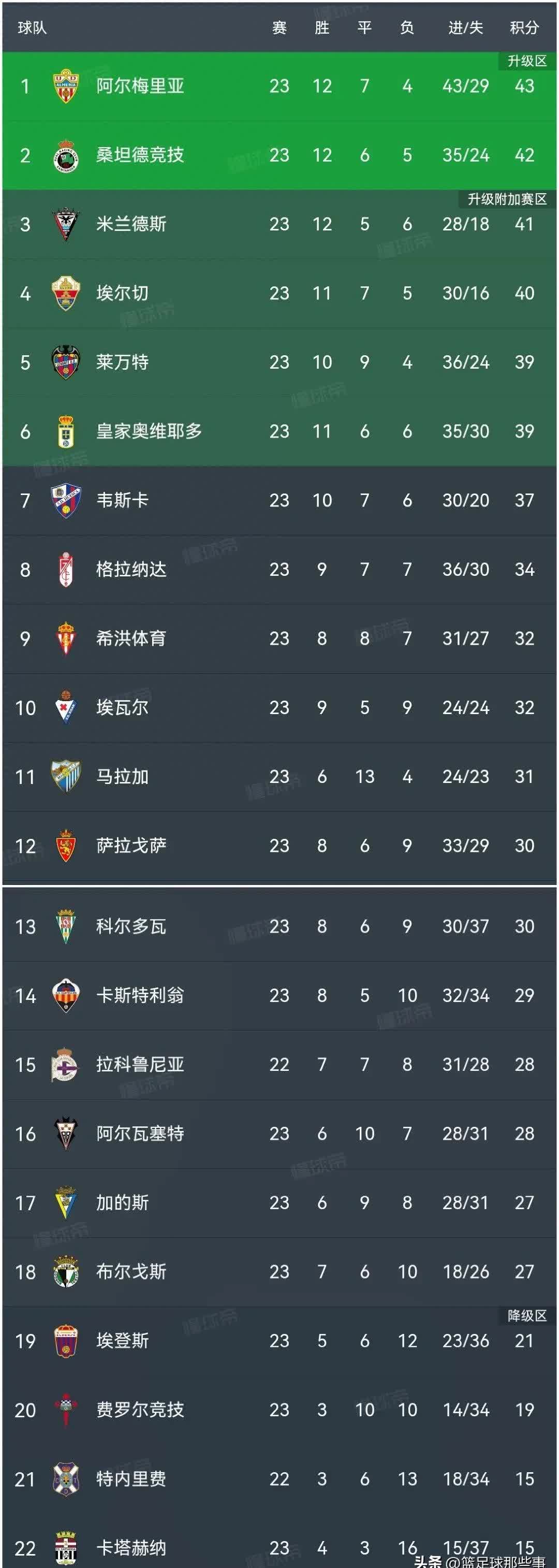This screenshot has height=1568, width=559.
Task: Tap the 格拉纳达 club badge
Action: click(x=66, y=570)
